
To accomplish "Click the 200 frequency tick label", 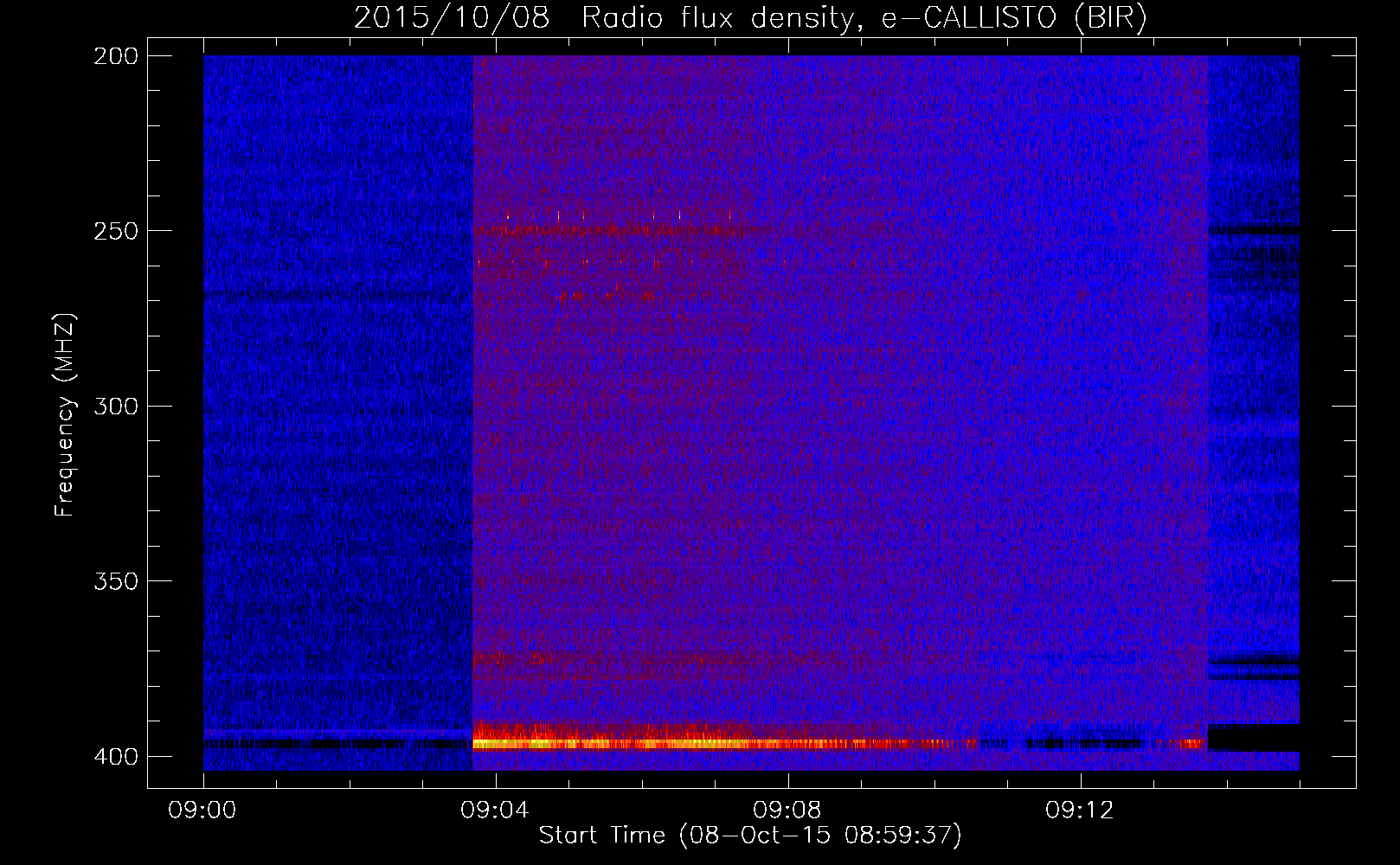I will [x=116, y=56].
